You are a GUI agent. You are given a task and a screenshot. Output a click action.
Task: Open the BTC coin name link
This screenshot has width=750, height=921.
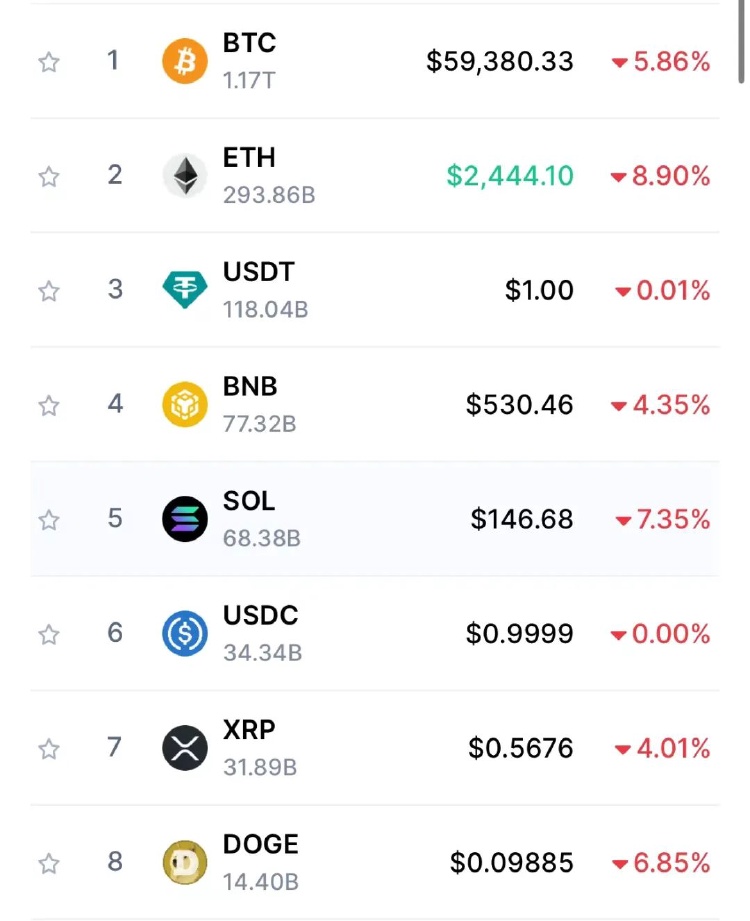pos(249,43)
